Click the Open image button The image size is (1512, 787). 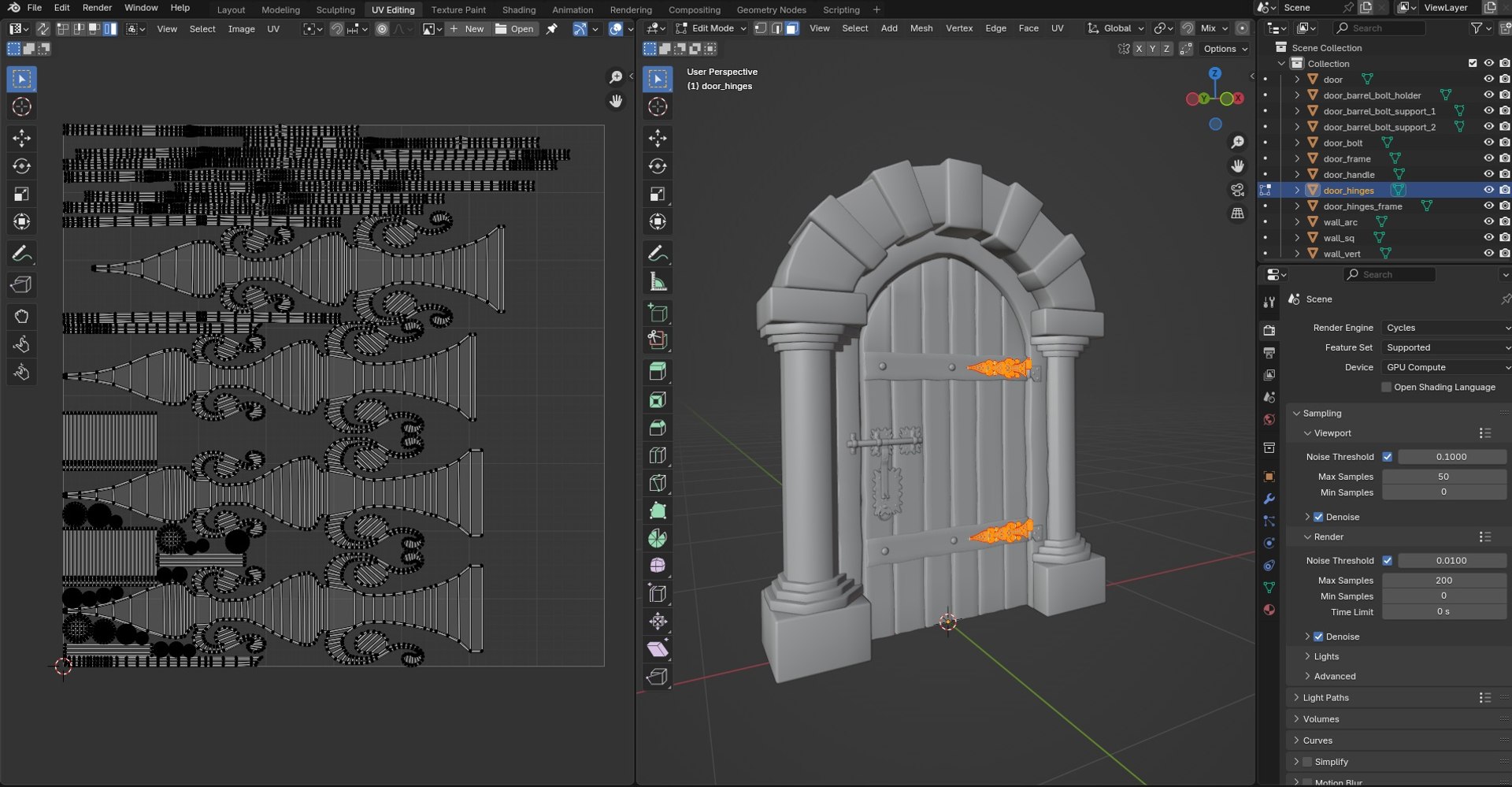coord(515,29)
